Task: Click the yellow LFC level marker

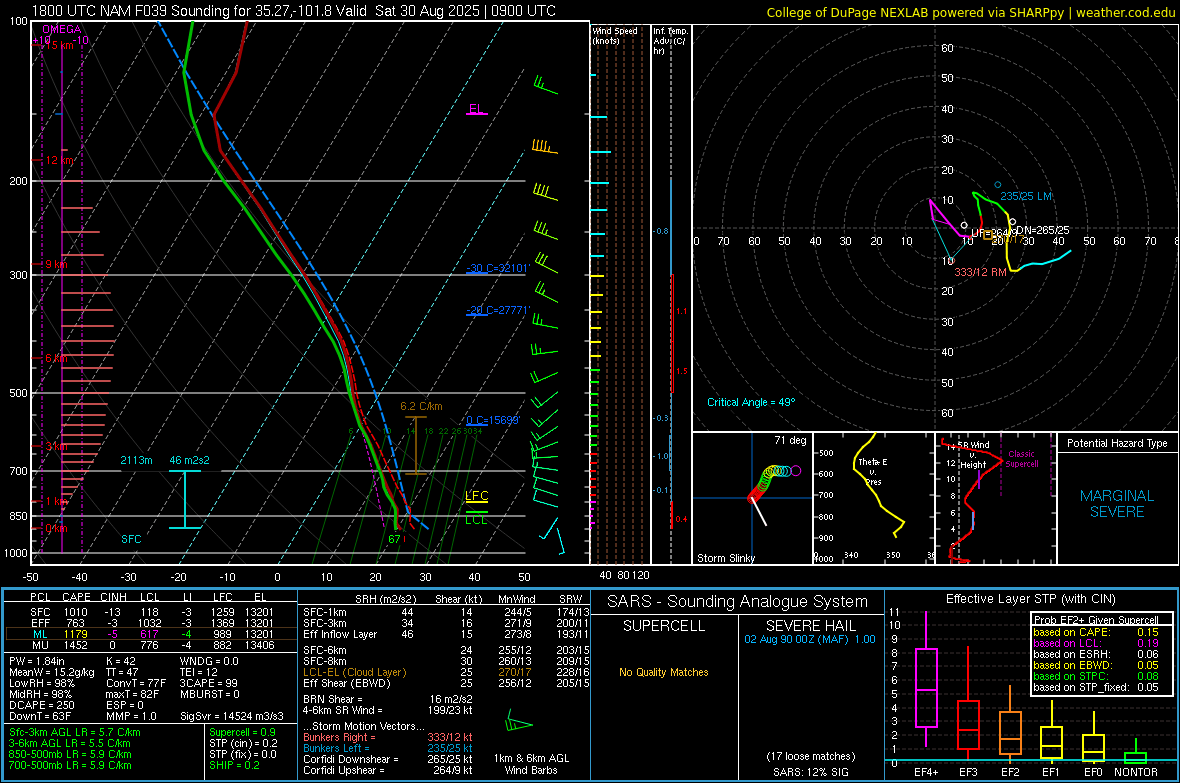Action: 476,495
